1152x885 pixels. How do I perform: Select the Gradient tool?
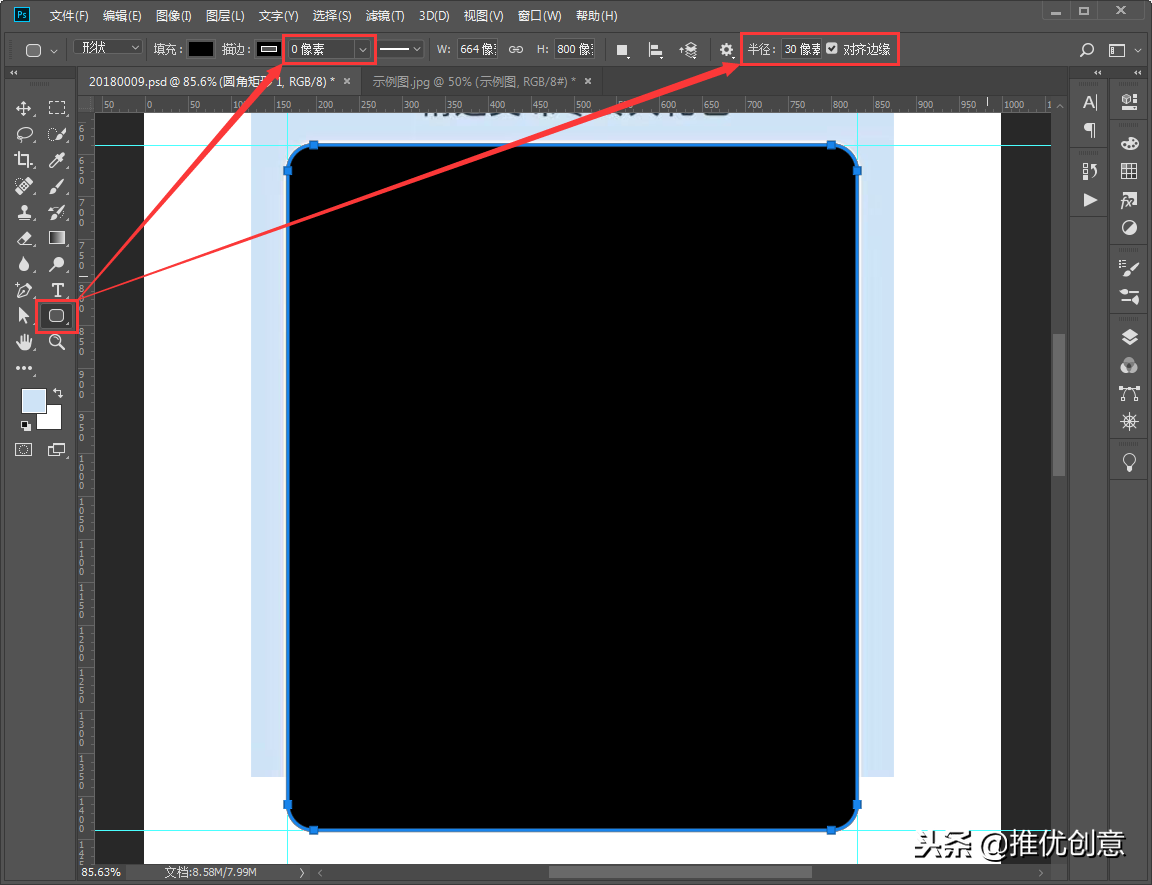pyautogui.click(x=57, y=238)
